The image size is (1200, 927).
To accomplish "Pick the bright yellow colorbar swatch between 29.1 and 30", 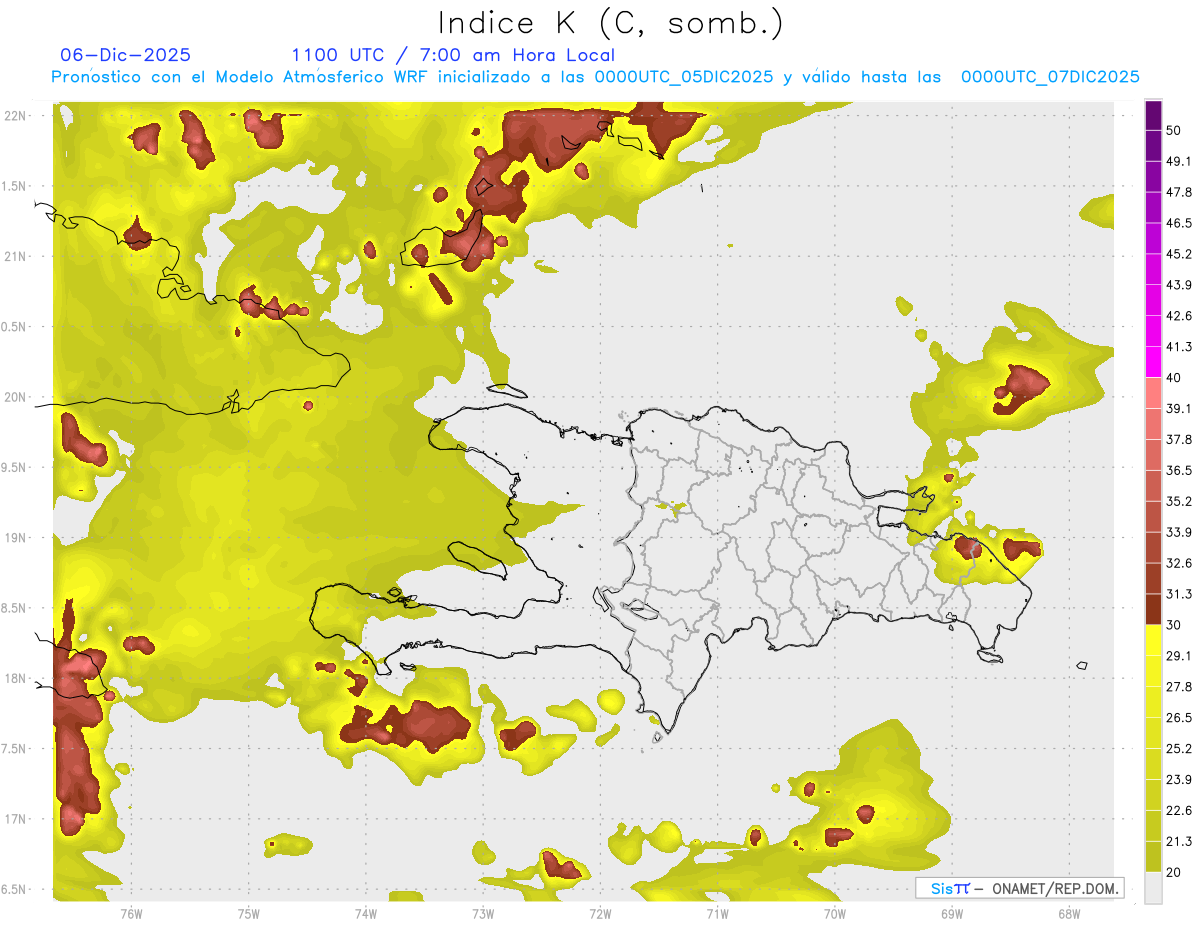I will (1153, 640).
